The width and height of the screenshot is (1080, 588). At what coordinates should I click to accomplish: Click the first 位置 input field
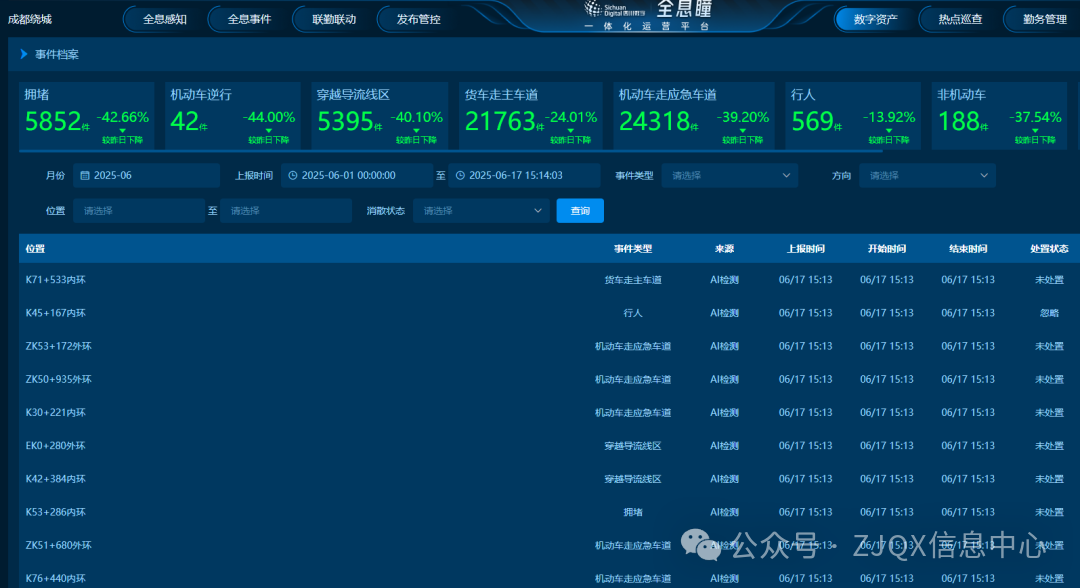pyautogui.click(x=138, y=211)
